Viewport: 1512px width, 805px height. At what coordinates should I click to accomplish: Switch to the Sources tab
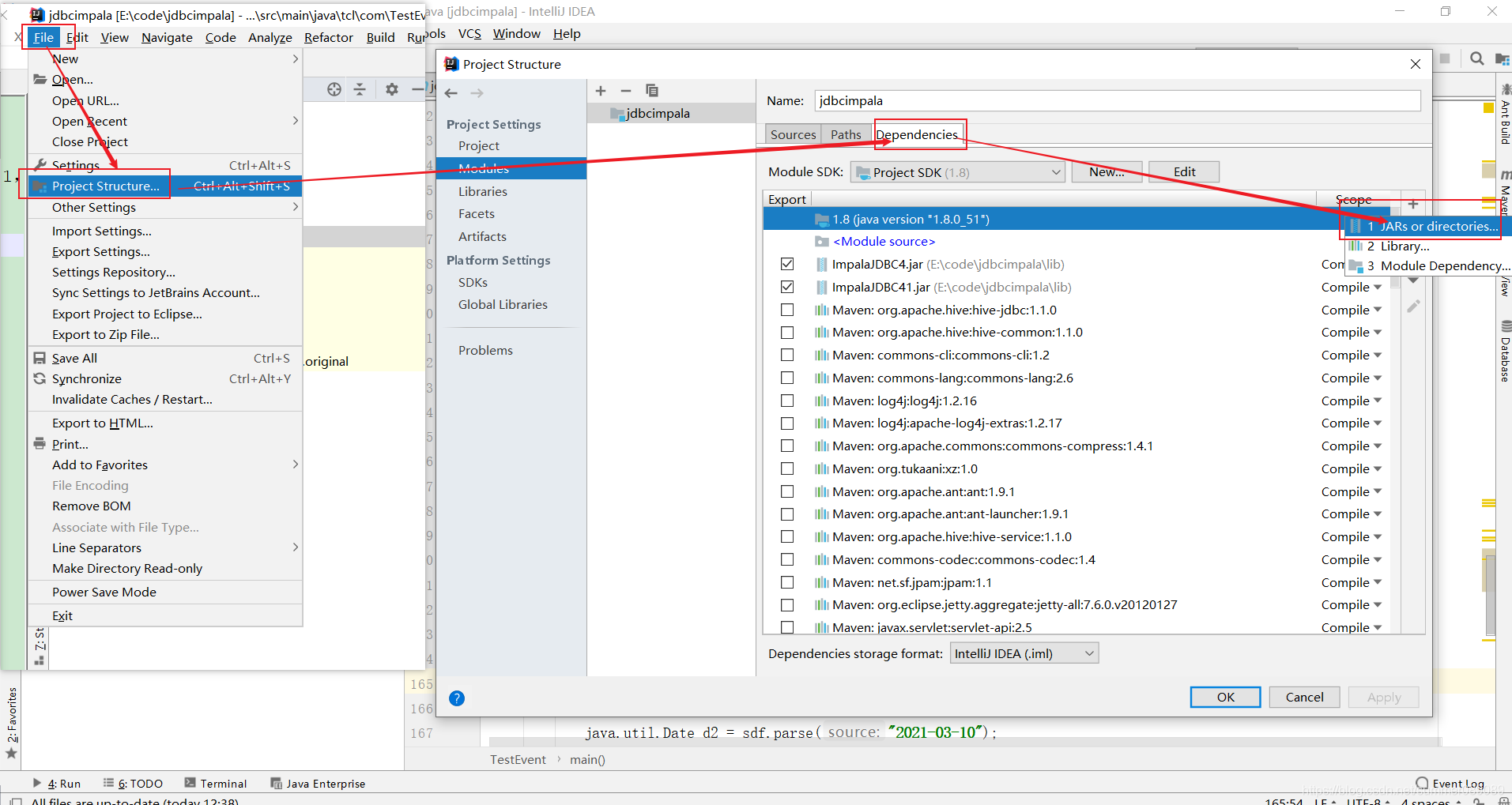click(x=793, y=134)
